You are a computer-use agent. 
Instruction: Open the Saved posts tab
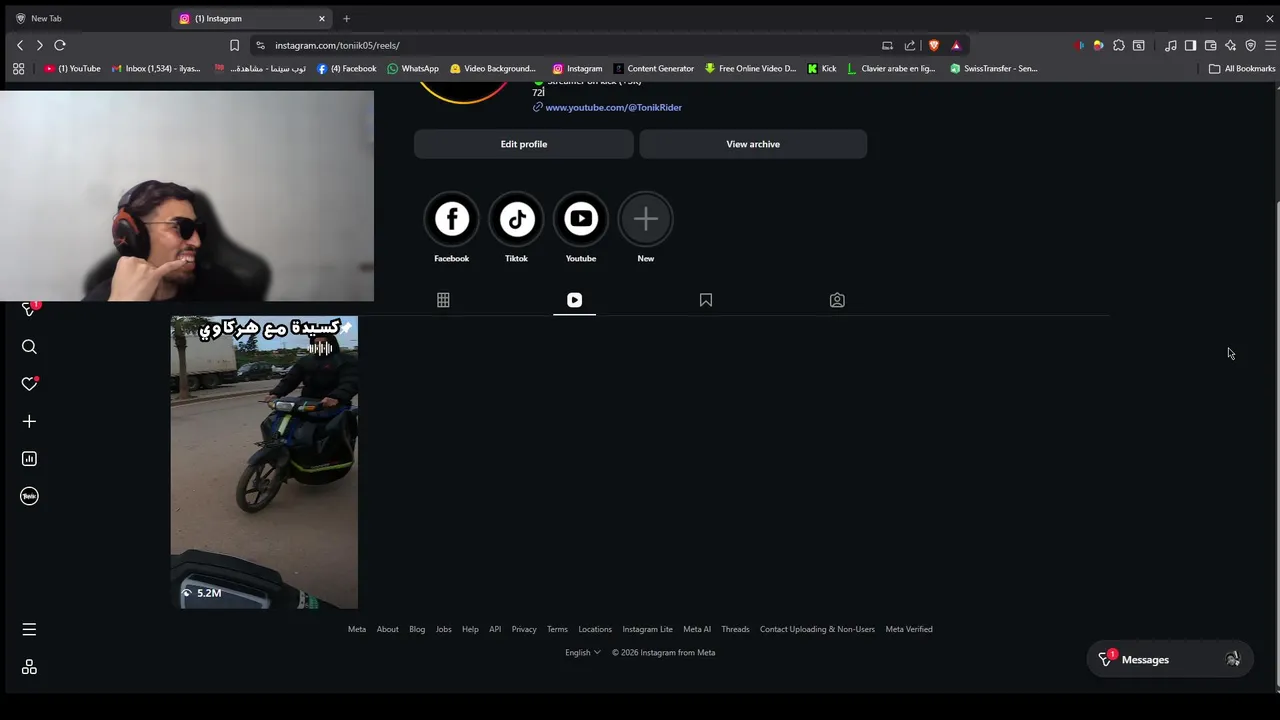(706, 300)
